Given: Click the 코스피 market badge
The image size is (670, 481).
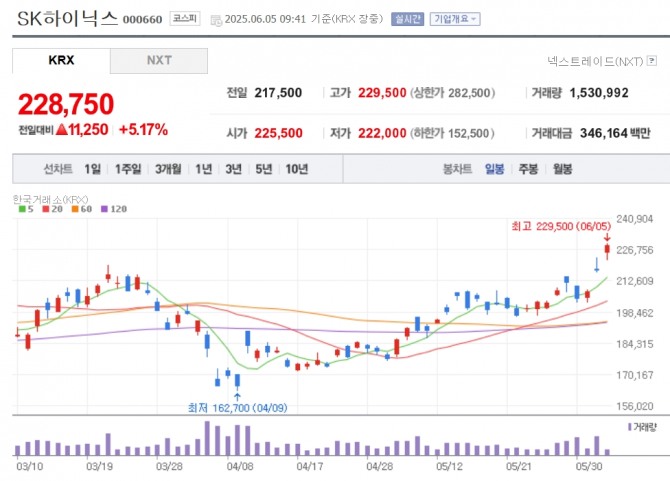Looking at the screenshot, I should [x=184, y=19].
